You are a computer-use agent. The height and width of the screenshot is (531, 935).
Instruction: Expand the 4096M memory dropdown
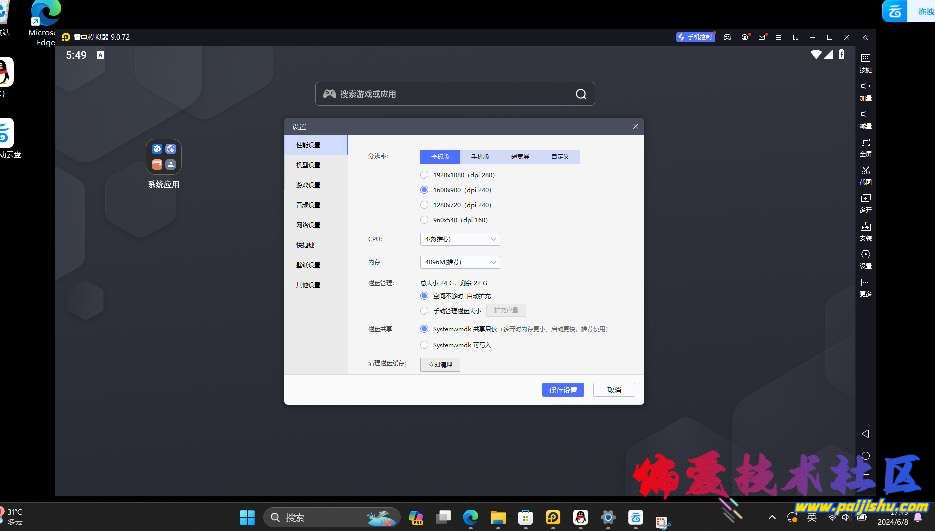459,262
